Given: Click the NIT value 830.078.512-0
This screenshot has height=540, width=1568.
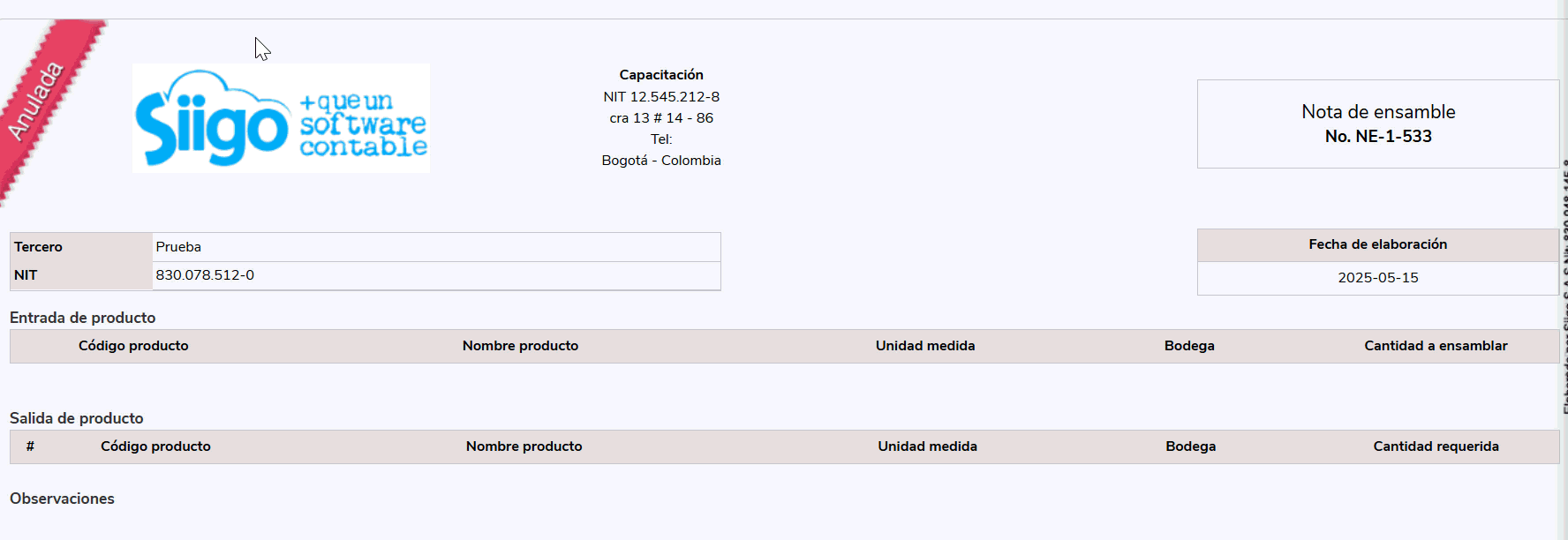Looking at the screenshot, I should pyautogui.click(x=205, y=275).
